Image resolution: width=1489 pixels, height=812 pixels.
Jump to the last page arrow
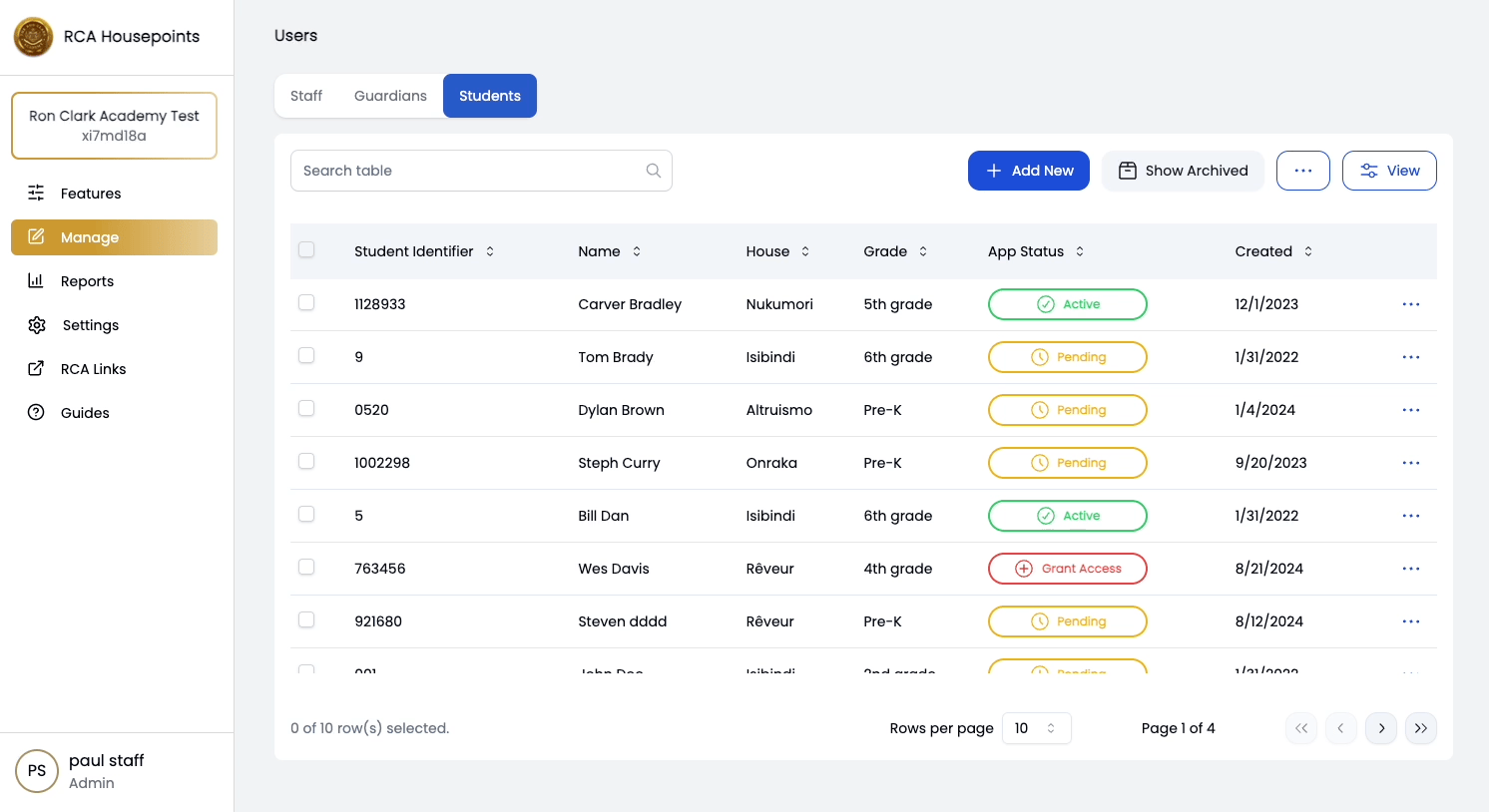click(x=1420, y=728)
